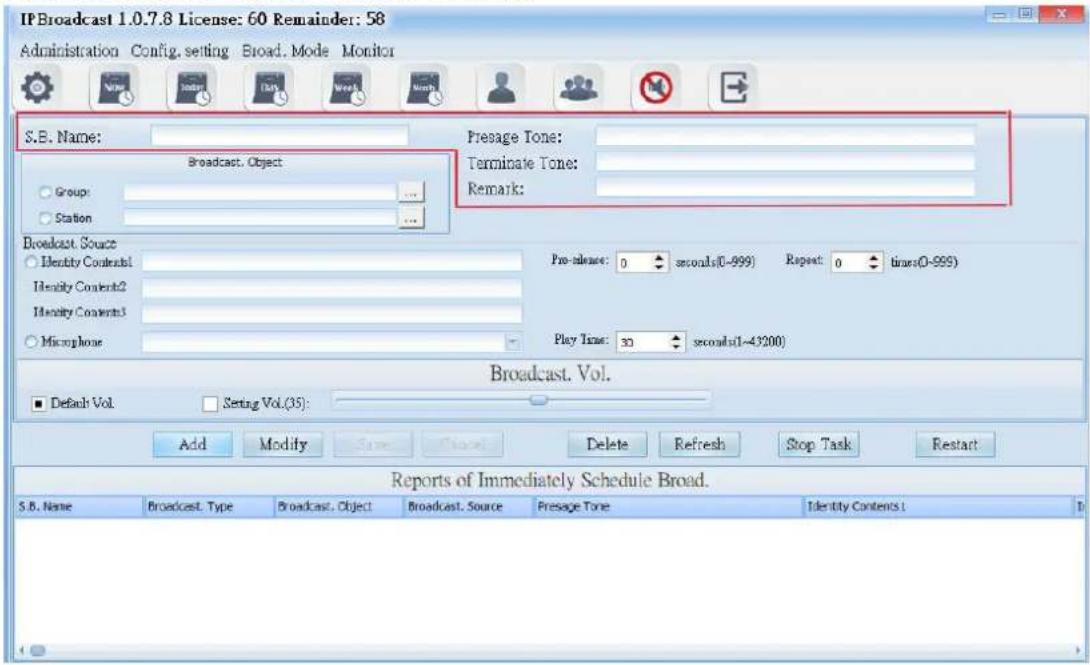The width and height of the screenshot is (1090, 665).
Task: Open the 'Now' schedule calendar icon
Action: 115,88
